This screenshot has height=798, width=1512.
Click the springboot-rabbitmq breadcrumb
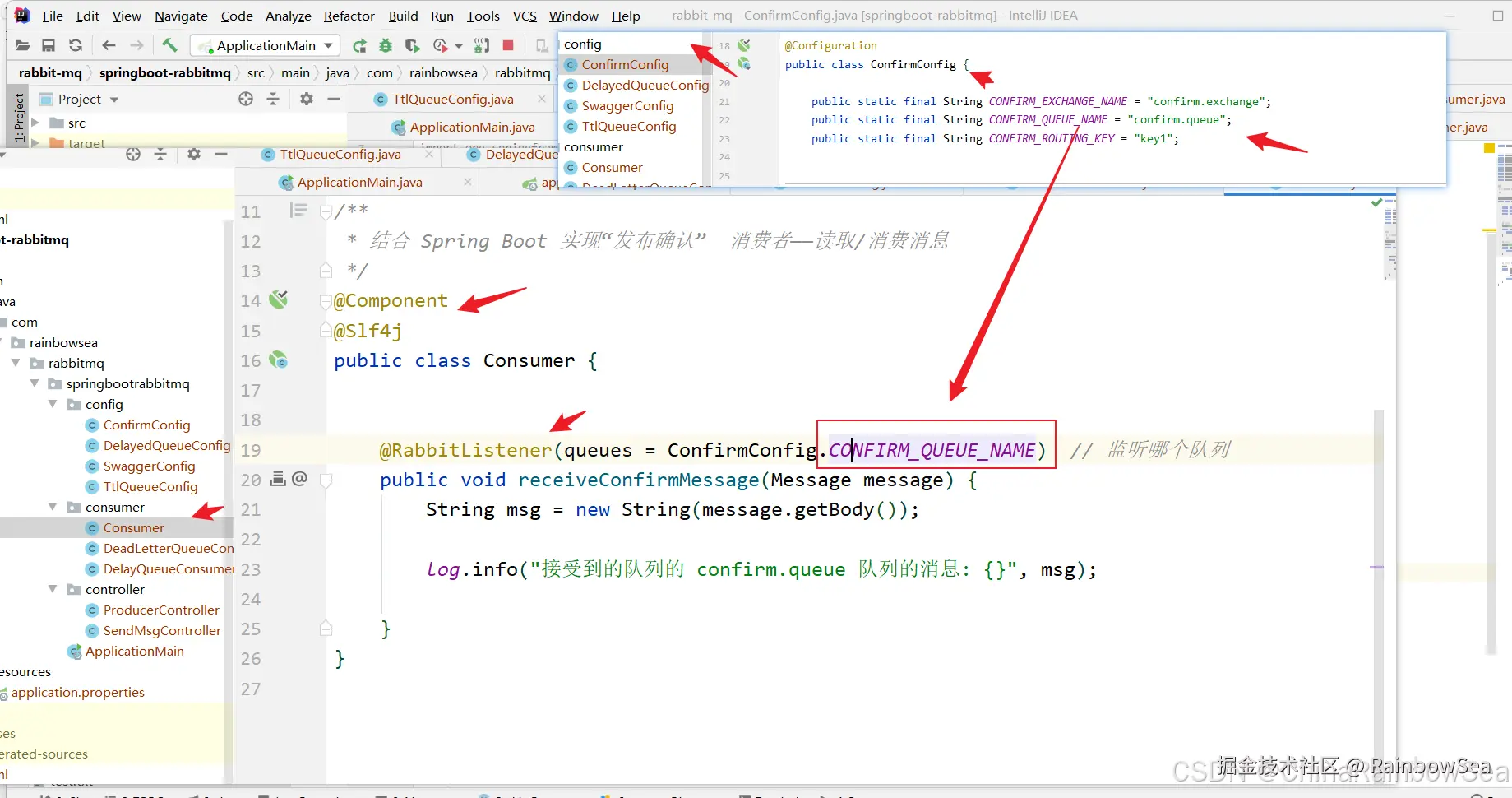164,72
